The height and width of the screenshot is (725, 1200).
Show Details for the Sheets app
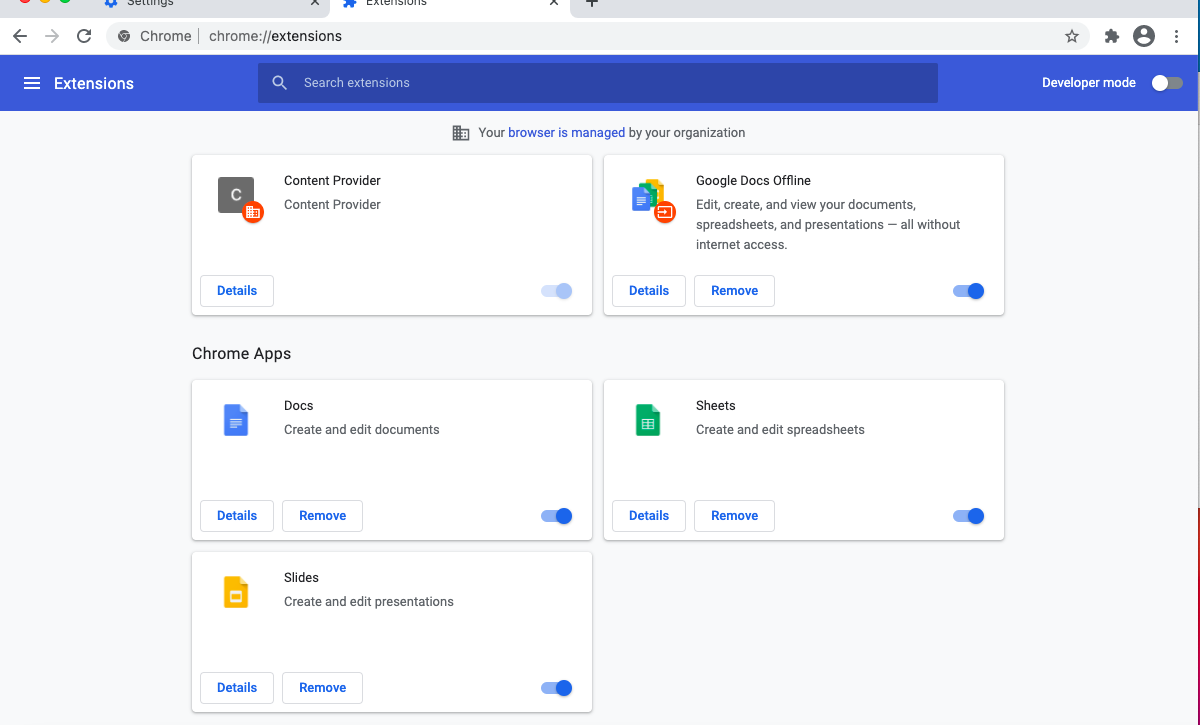coord(649,516)
